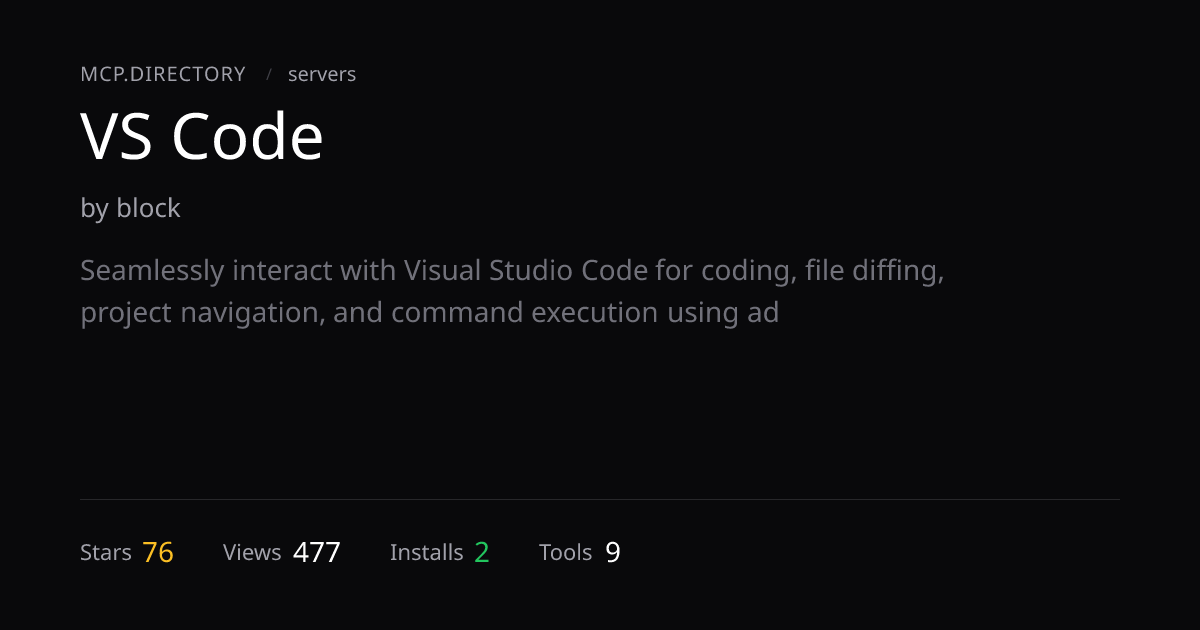
Task: Click the by block byline
Action: point(130,209)
